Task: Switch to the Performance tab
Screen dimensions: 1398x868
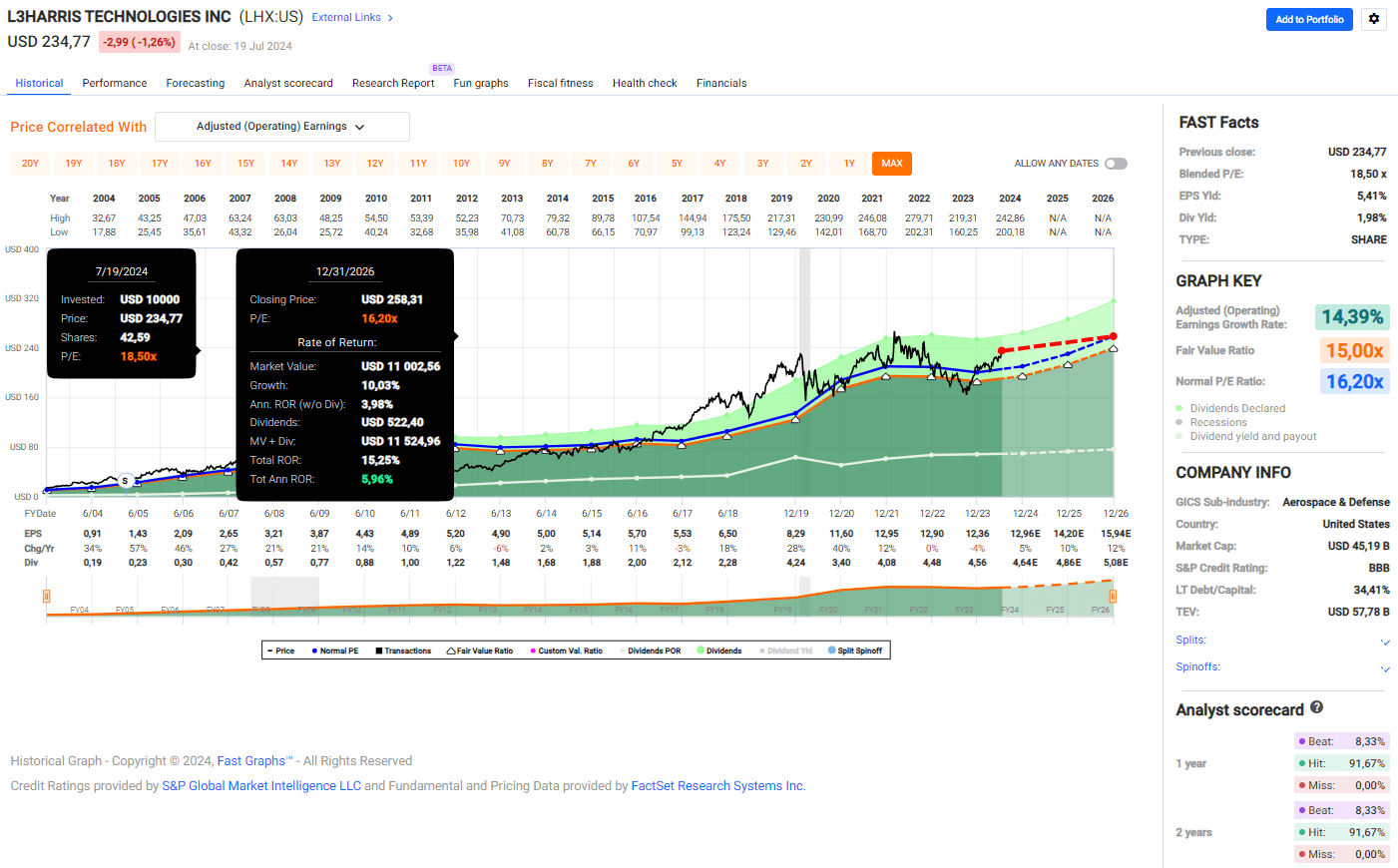Action: click(115, 84)
